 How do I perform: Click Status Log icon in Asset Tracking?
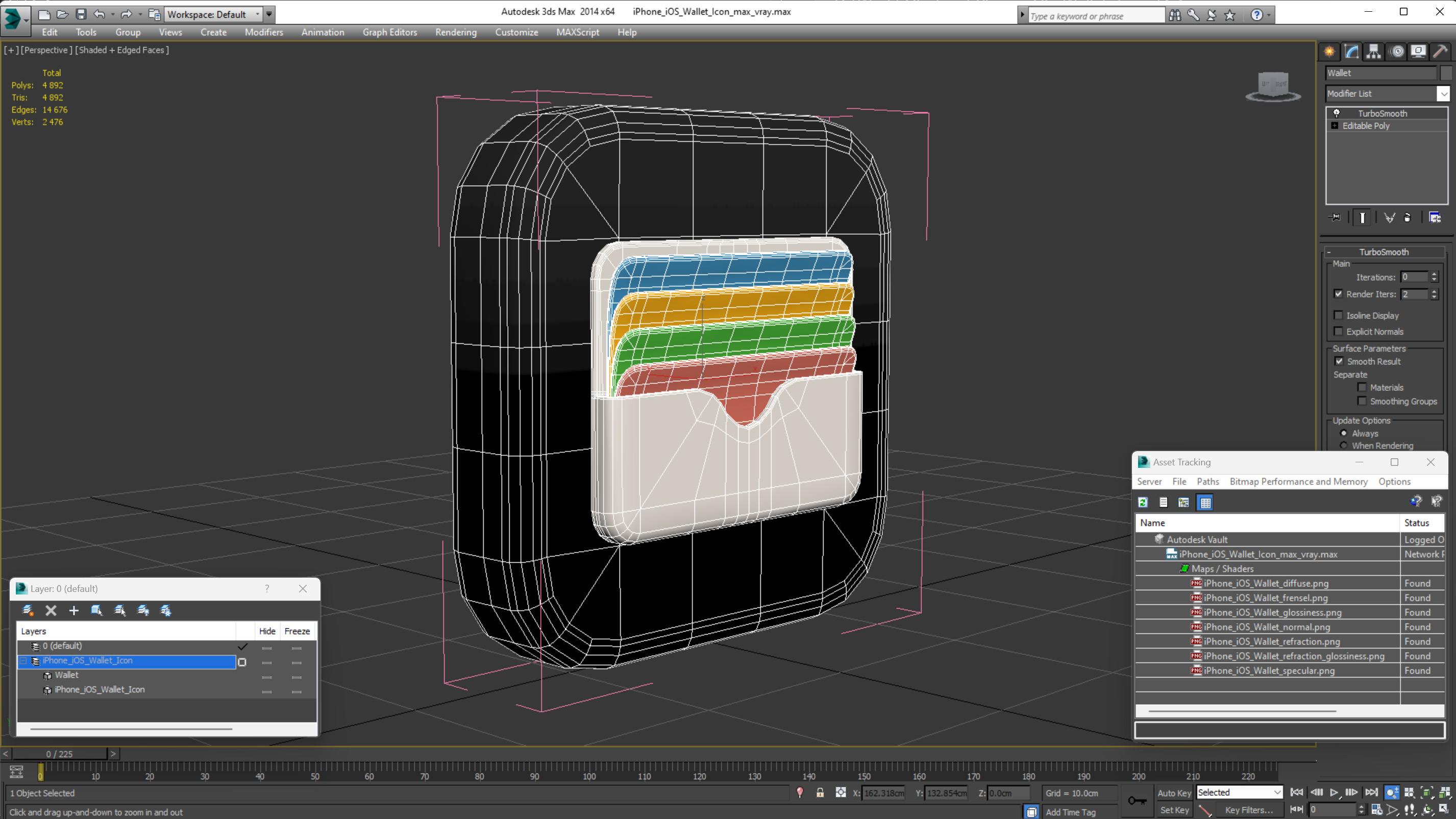tap(1163, 503)
